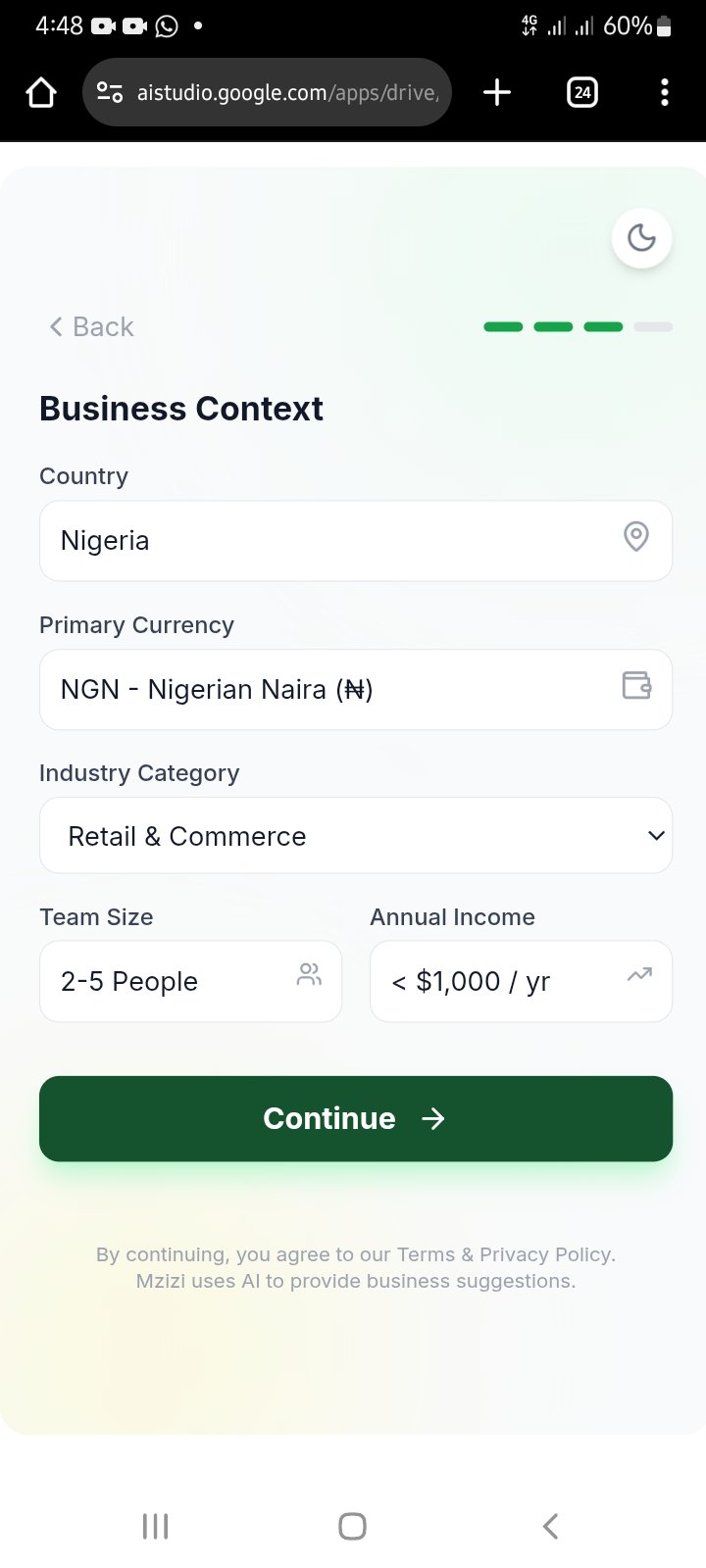Go Back to the previous step
The image size is (706, 1568).
91,326
